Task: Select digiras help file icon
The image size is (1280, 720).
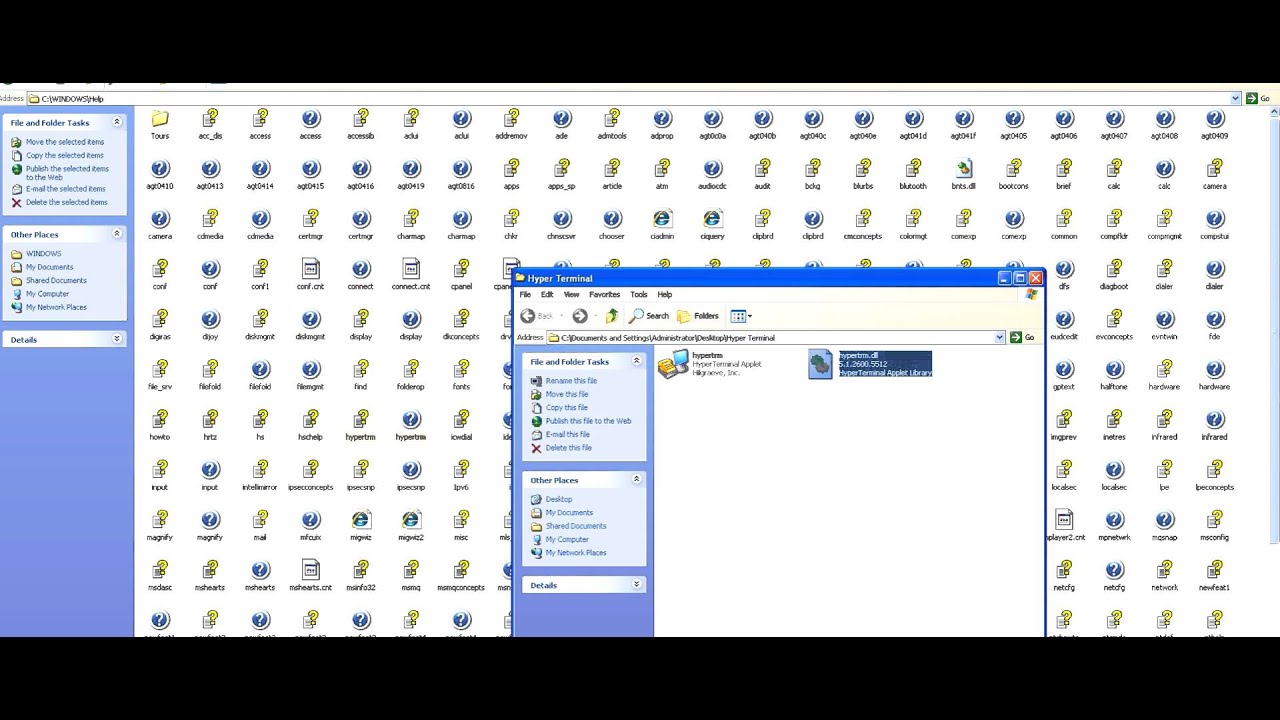Action: tap(160, 319)
